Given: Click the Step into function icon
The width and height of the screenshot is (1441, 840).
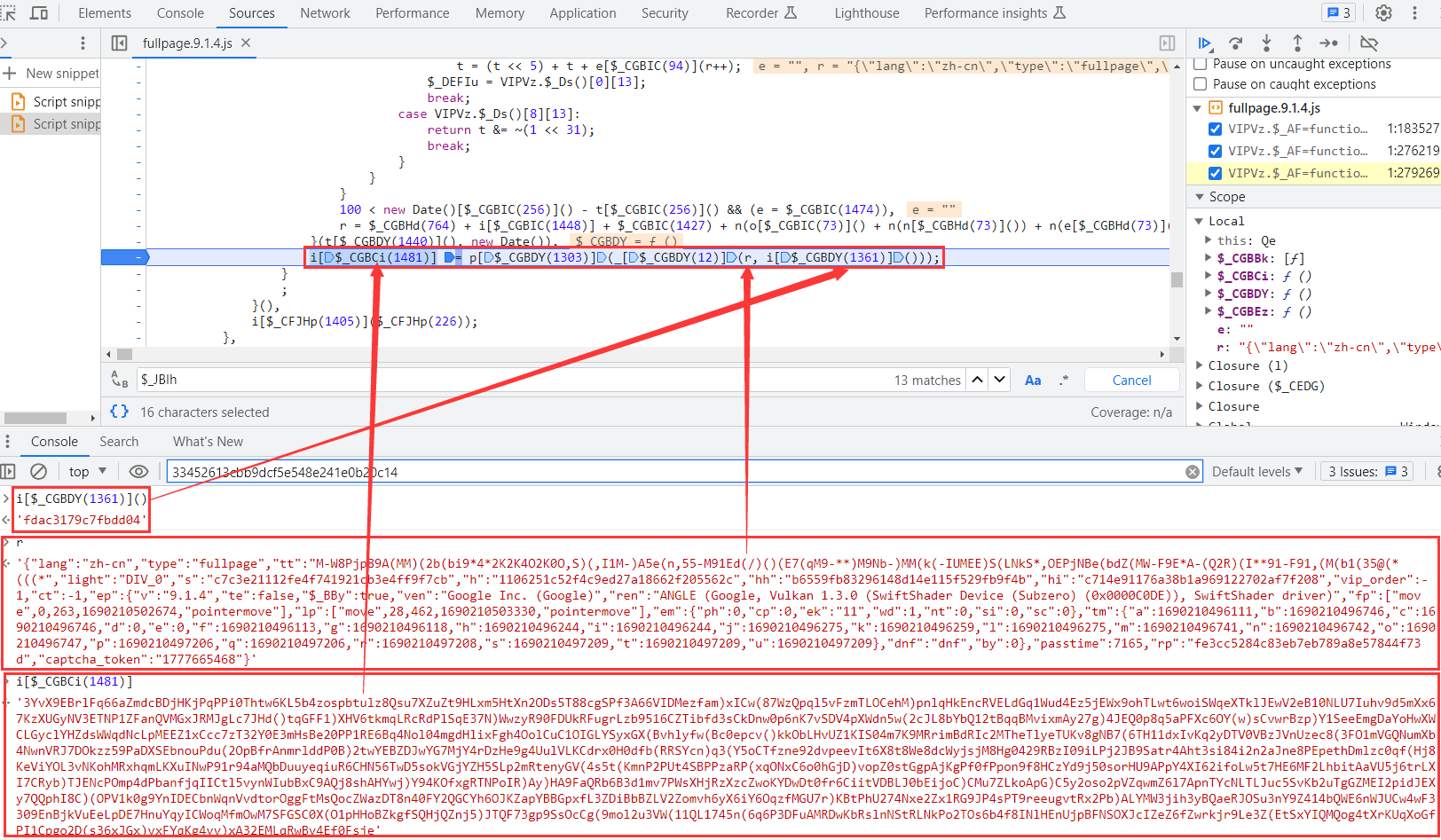Looking at the screenshot, I should pos(1266,43).
